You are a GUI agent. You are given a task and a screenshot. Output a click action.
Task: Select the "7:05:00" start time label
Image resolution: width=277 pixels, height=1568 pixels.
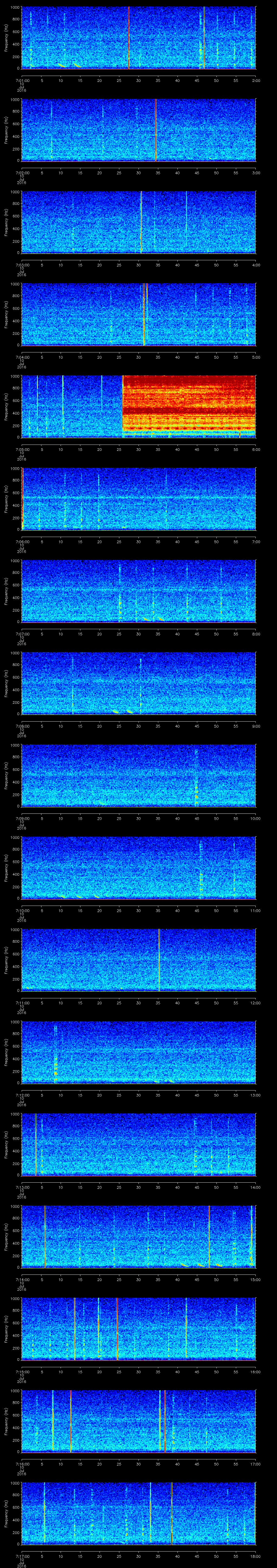pyautogui.click(x=22, y=449)
